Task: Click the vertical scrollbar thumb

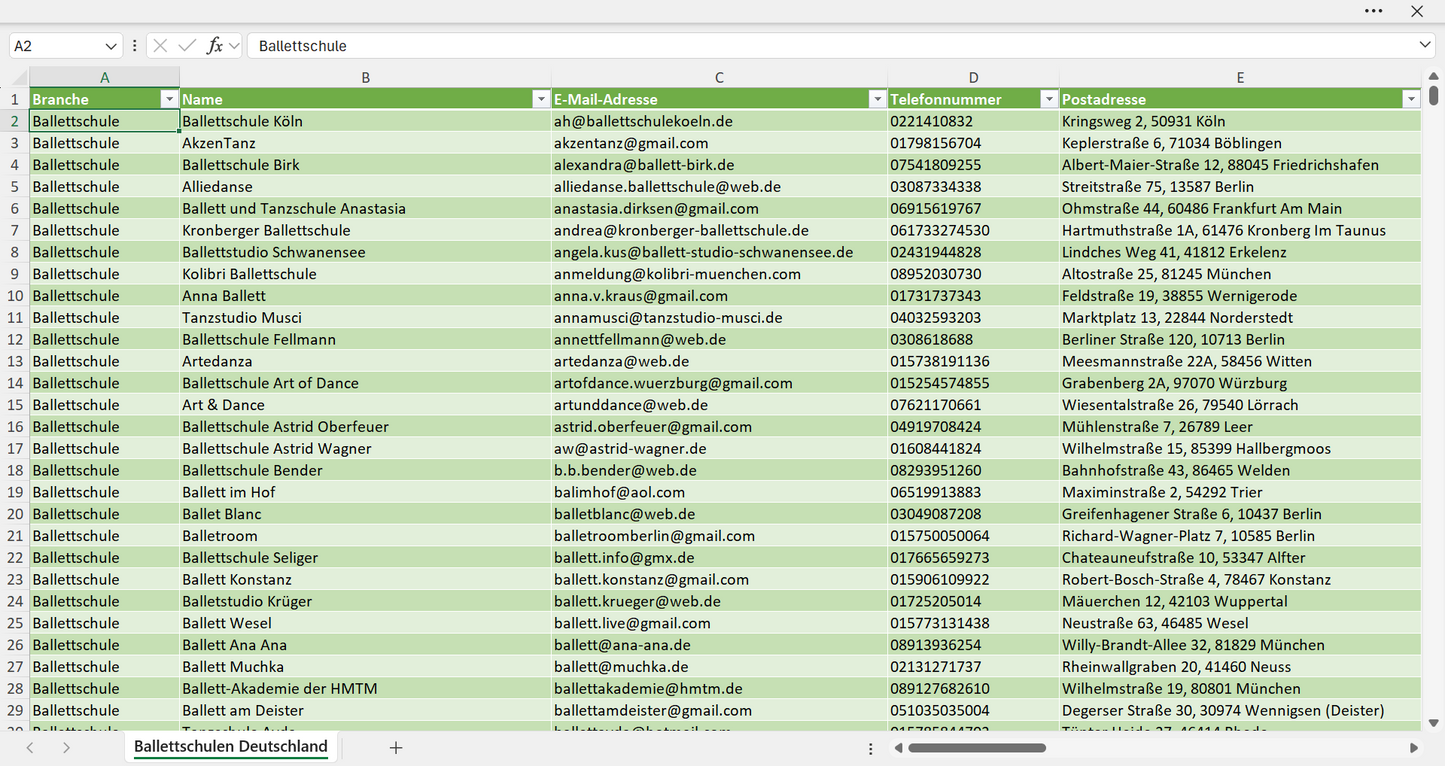Action: pyautogui.click(x=1433, y=97)
